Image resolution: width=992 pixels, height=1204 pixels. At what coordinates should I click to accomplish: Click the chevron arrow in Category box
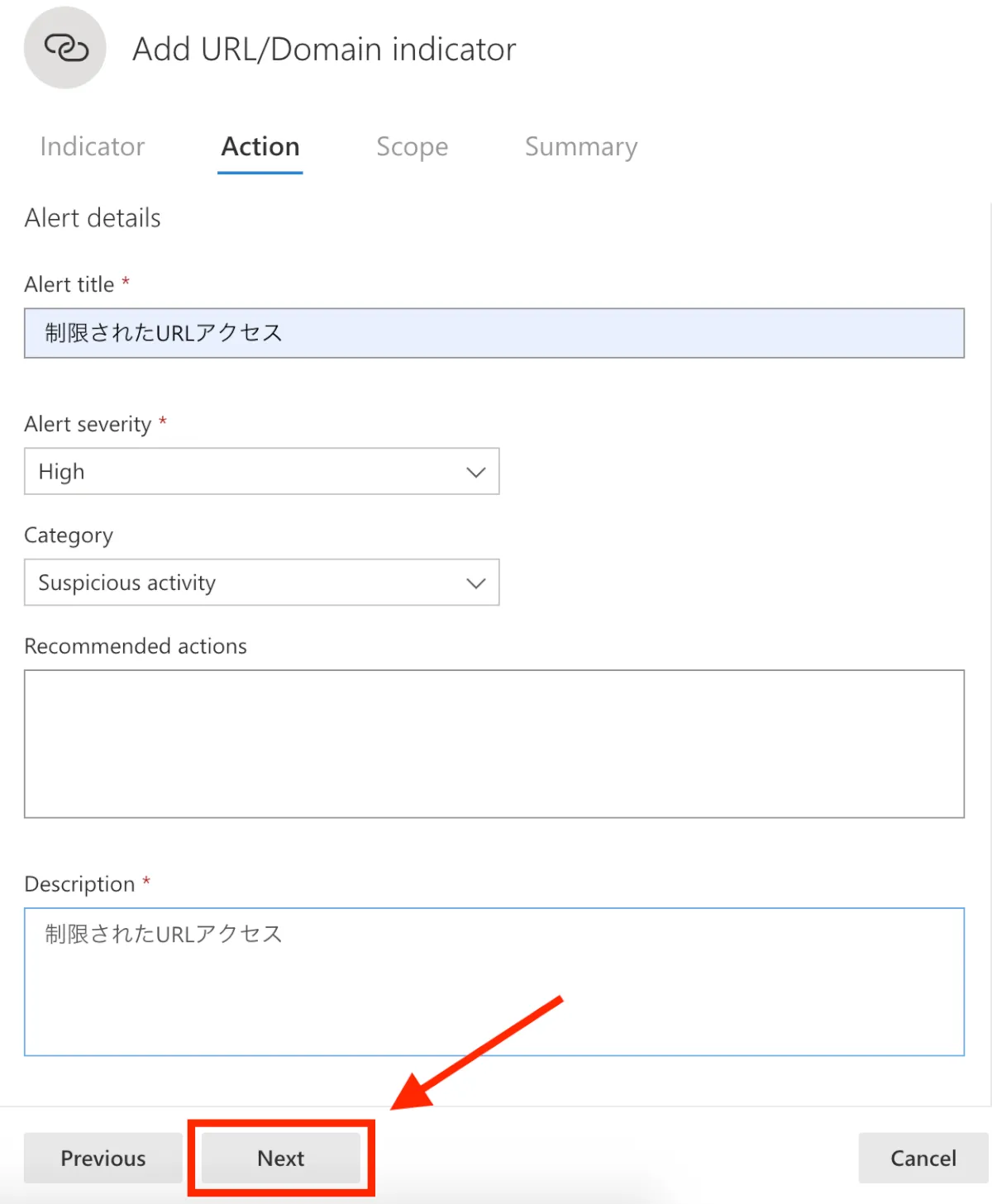(x=475, y=583)
